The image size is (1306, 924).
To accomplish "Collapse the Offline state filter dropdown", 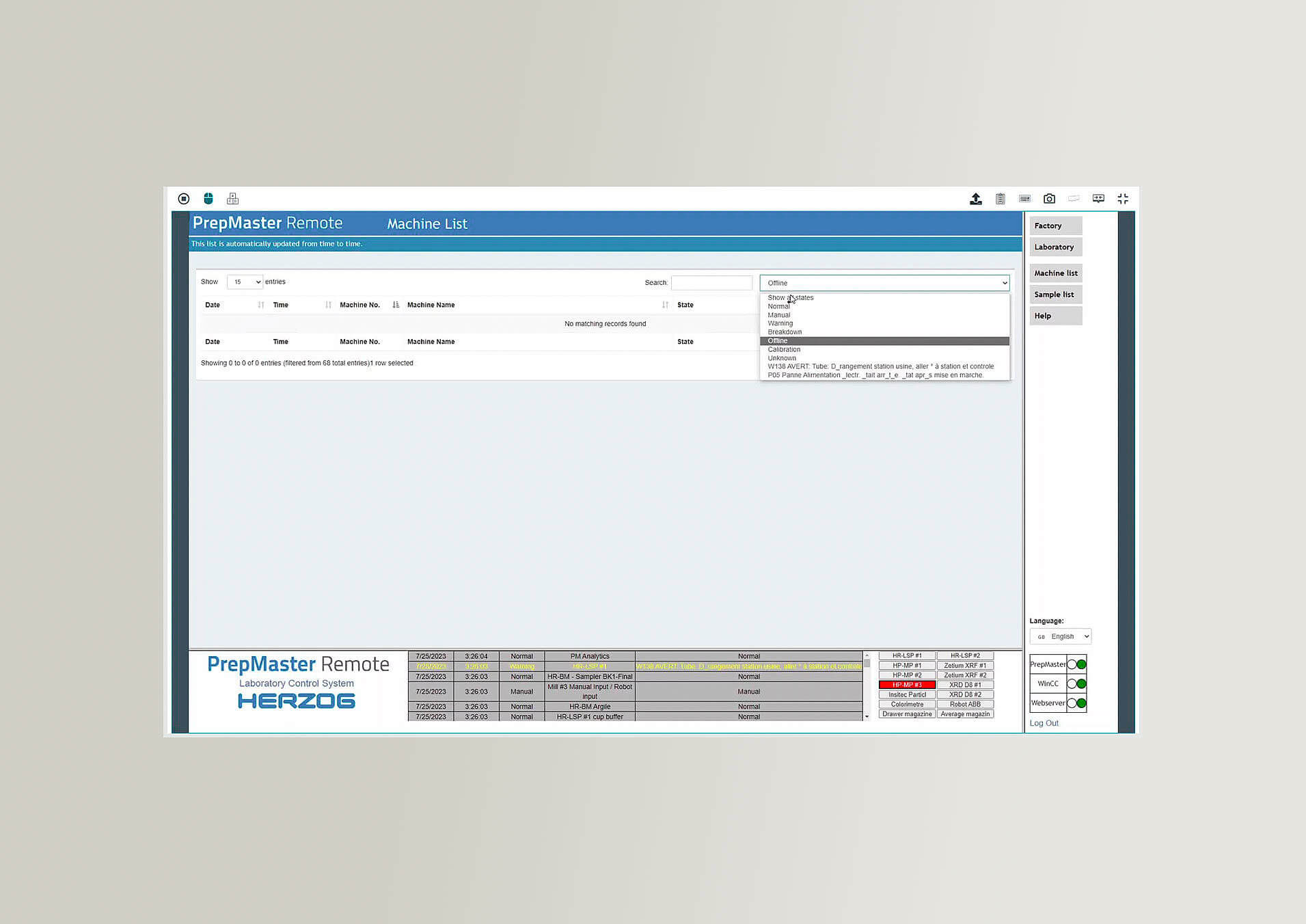I will pos(884,283).
